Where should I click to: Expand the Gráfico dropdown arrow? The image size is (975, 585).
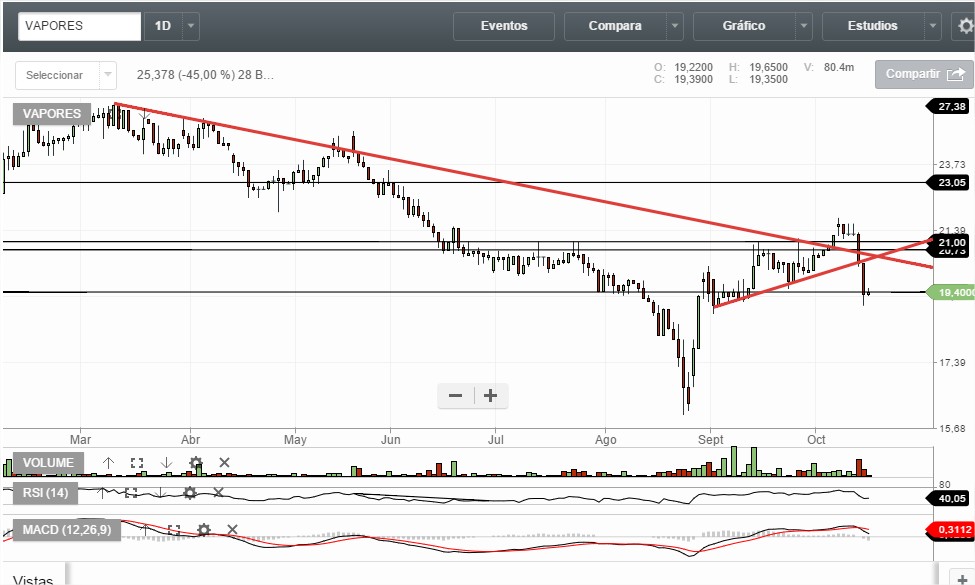click(803, 26)
